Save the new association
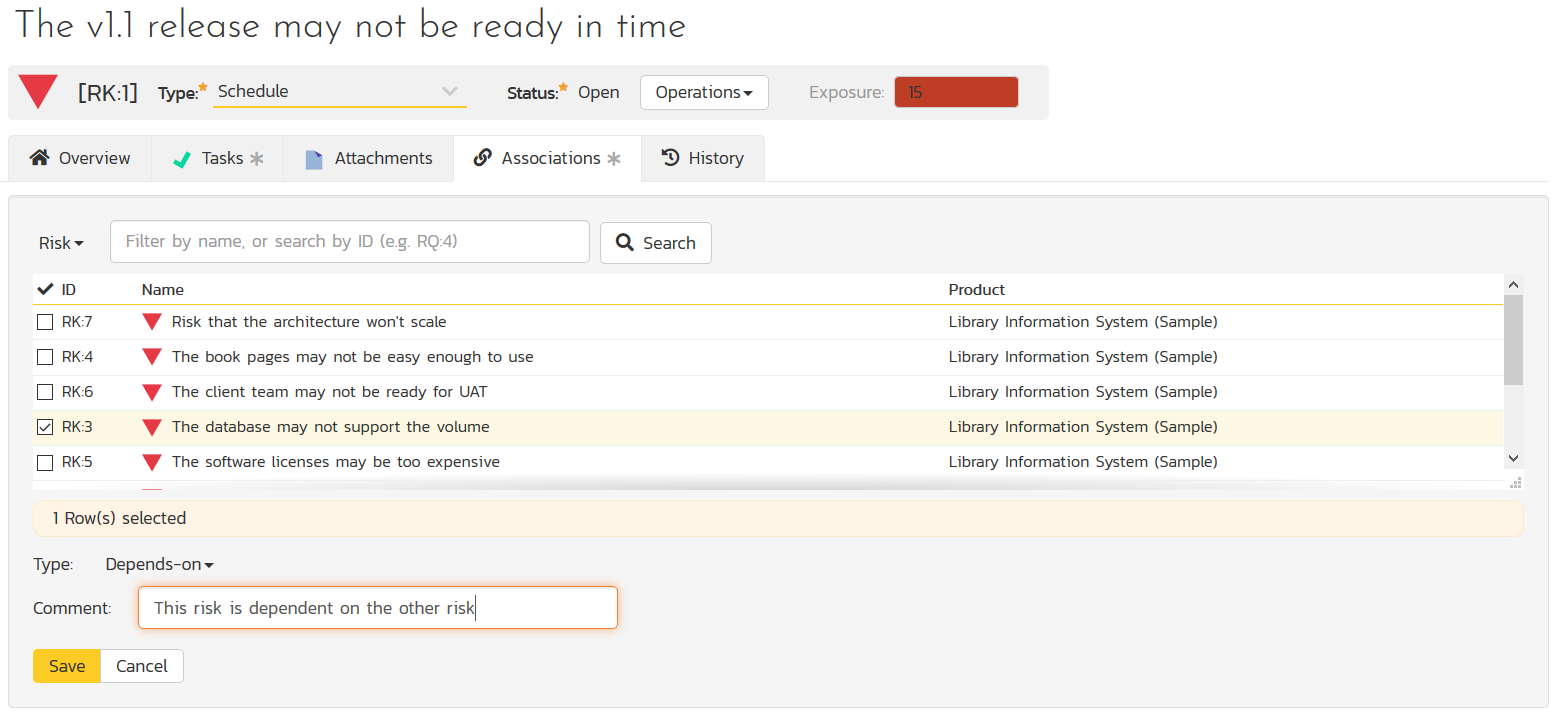Viewport: 1556px width, 719px height. point(67,666)
